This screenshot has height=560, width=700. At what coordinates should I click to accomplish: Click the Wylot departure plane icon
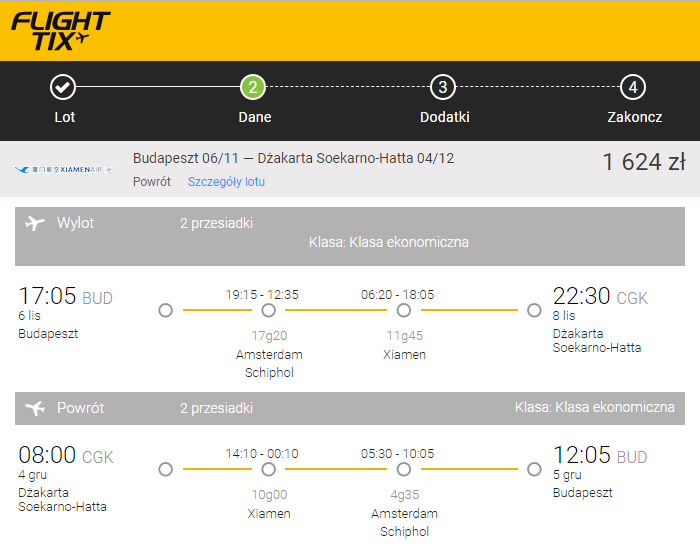pyautogui.click(x=35, y=223)
